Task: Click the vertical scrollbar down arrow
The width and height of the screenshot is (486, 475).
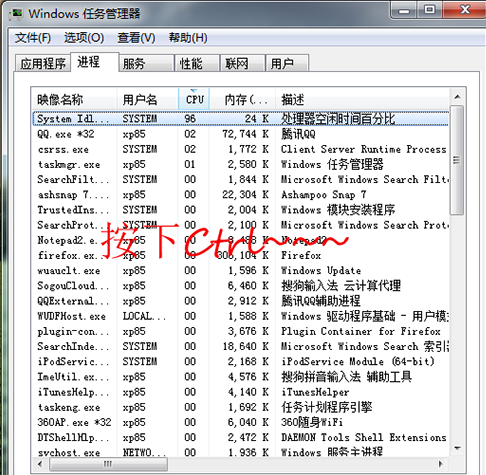Action: tap(457, 448)
